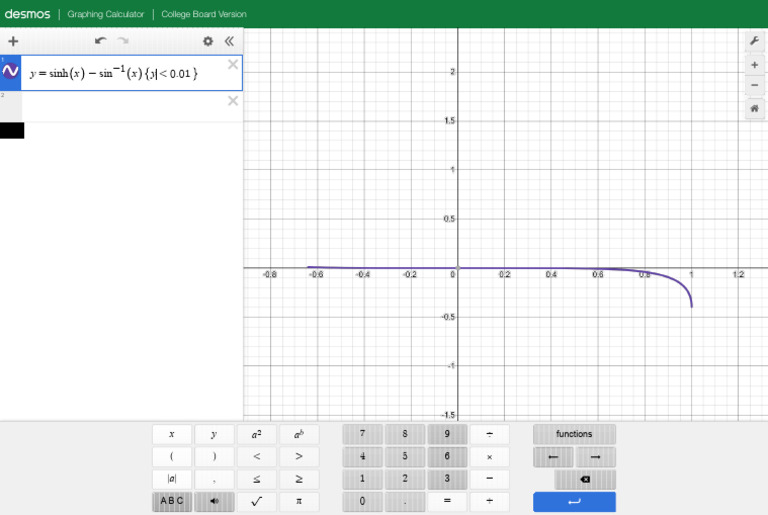Open the expression list settings gear
Screen dimensions: 768x515
208,41
